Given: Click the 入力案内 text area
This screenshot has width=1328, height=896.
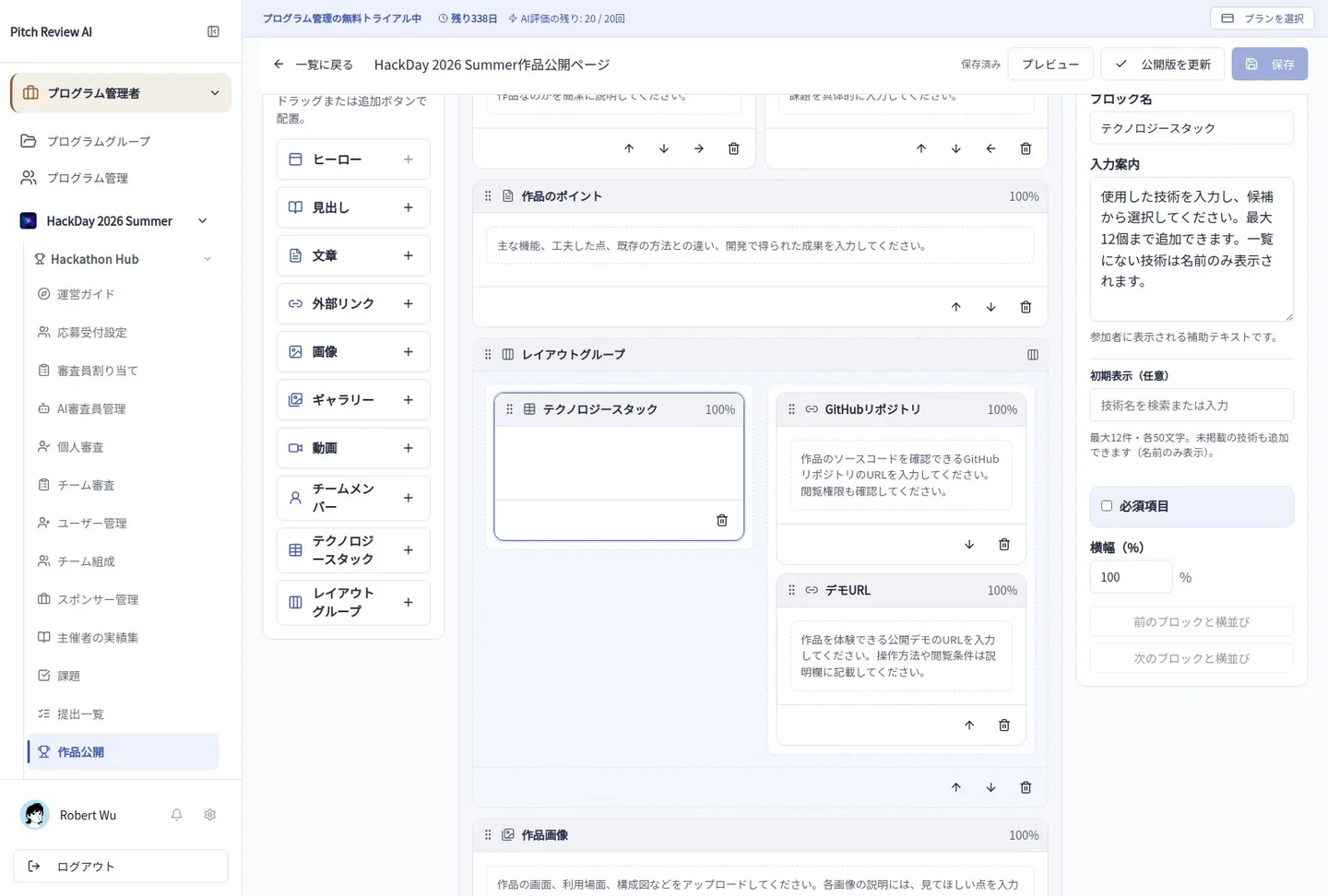Looking at the screenshot, I should (1192, 250).
